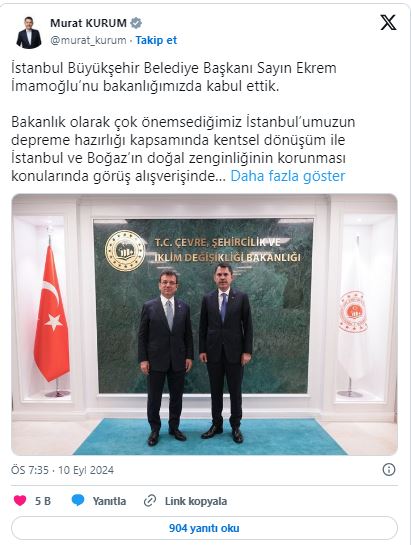Click the tweet body text
Viewport: 411px width, 545px height.
point(183,122)
